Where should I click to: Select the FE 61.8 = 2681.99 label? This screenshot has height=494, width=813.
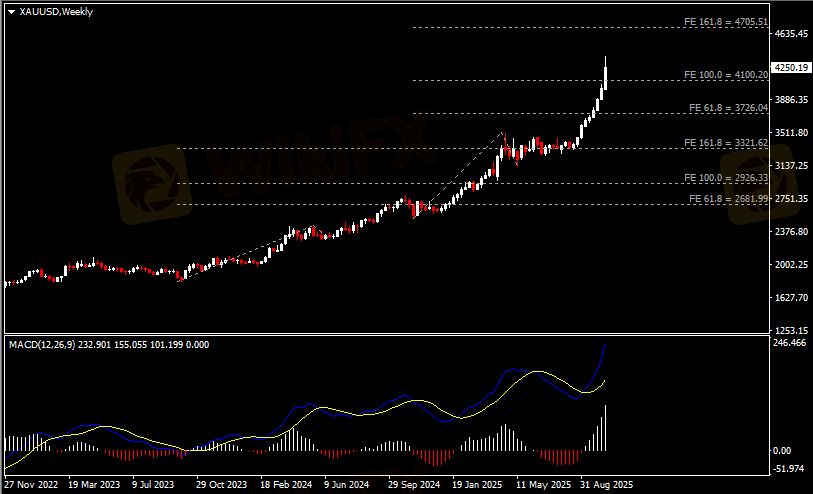click(728, 199)
